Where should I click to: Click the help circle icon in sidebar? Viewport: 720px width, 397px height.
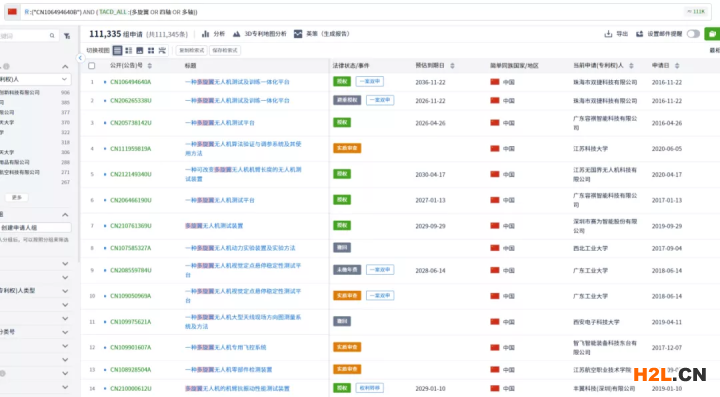click(x=6, y=67)
